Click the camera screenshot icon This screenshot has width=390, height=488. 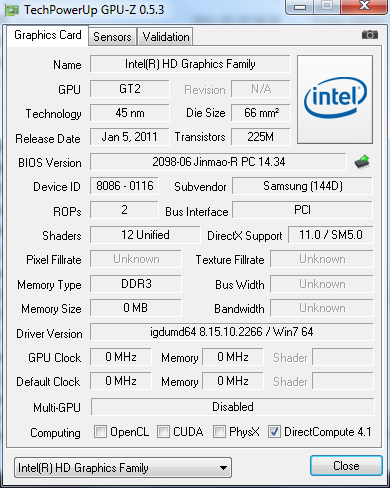[x=370, y=35]
